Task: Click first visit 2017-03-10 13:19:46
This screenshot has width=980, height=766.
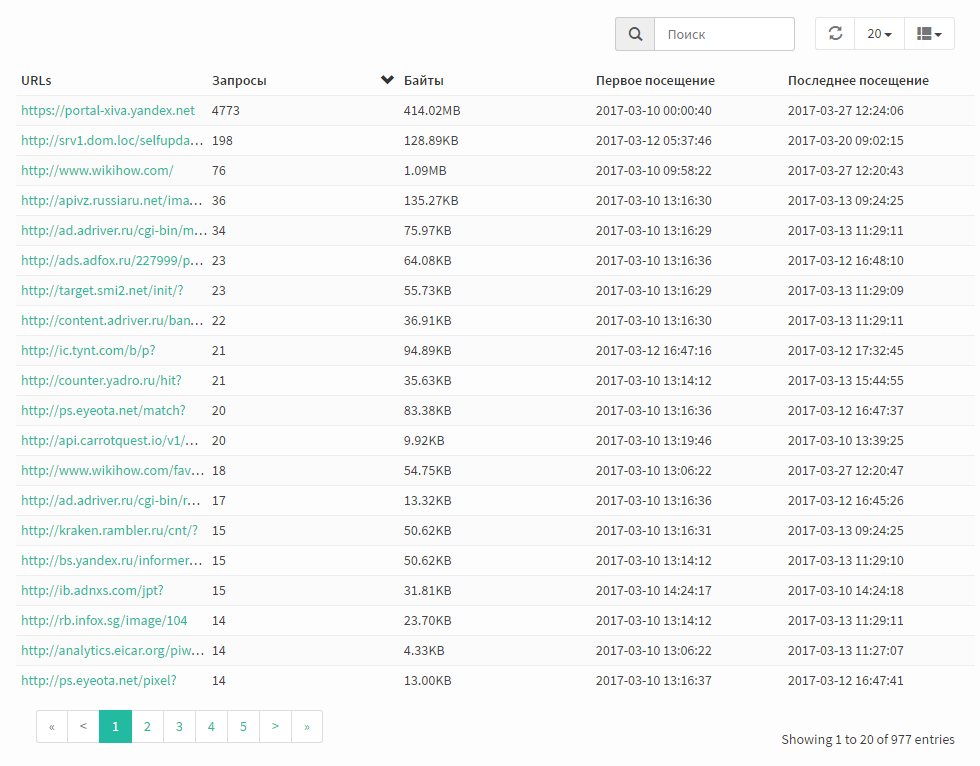Action: [x=653, y=440]
